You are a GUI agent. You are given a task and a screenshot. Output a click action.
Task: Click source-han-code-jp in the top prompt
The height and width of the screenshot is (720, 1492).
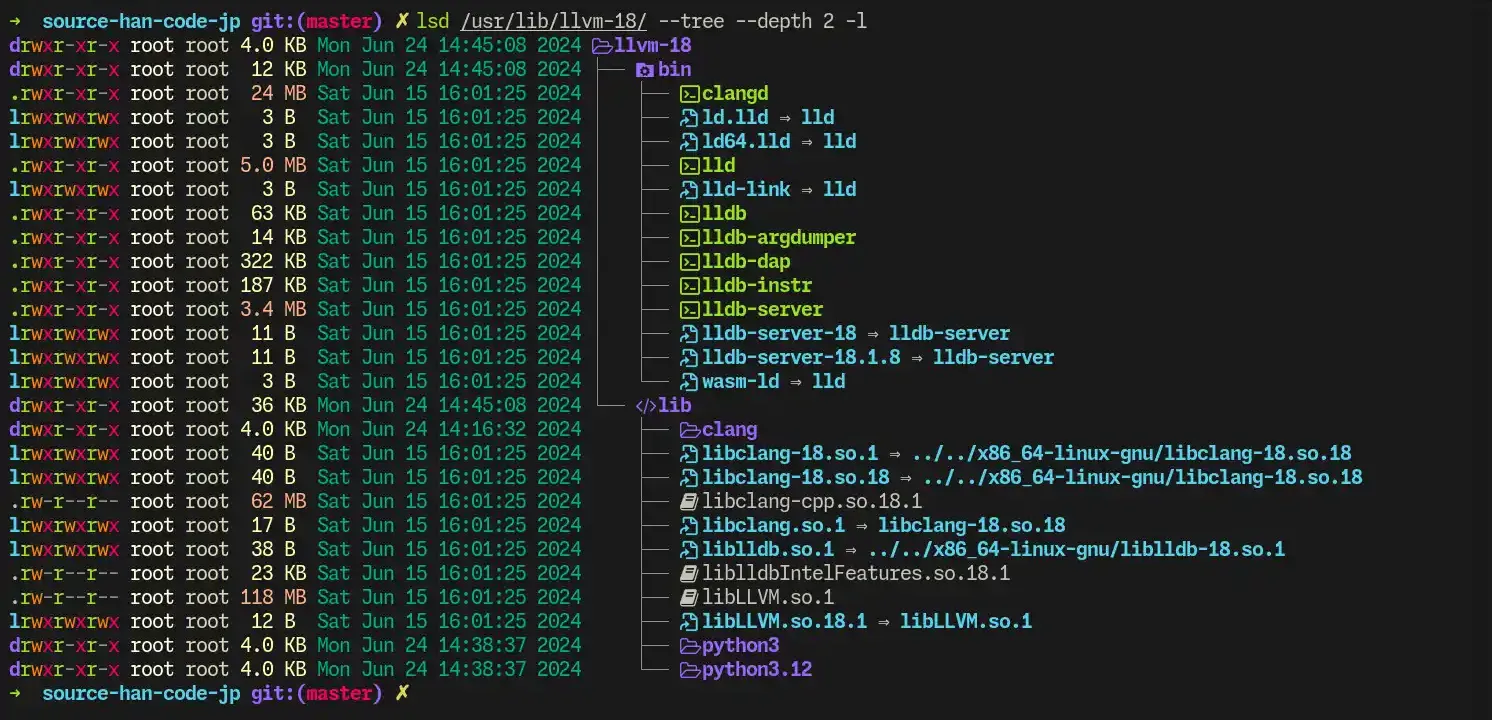pyautogui.click(x=141, y=21)
